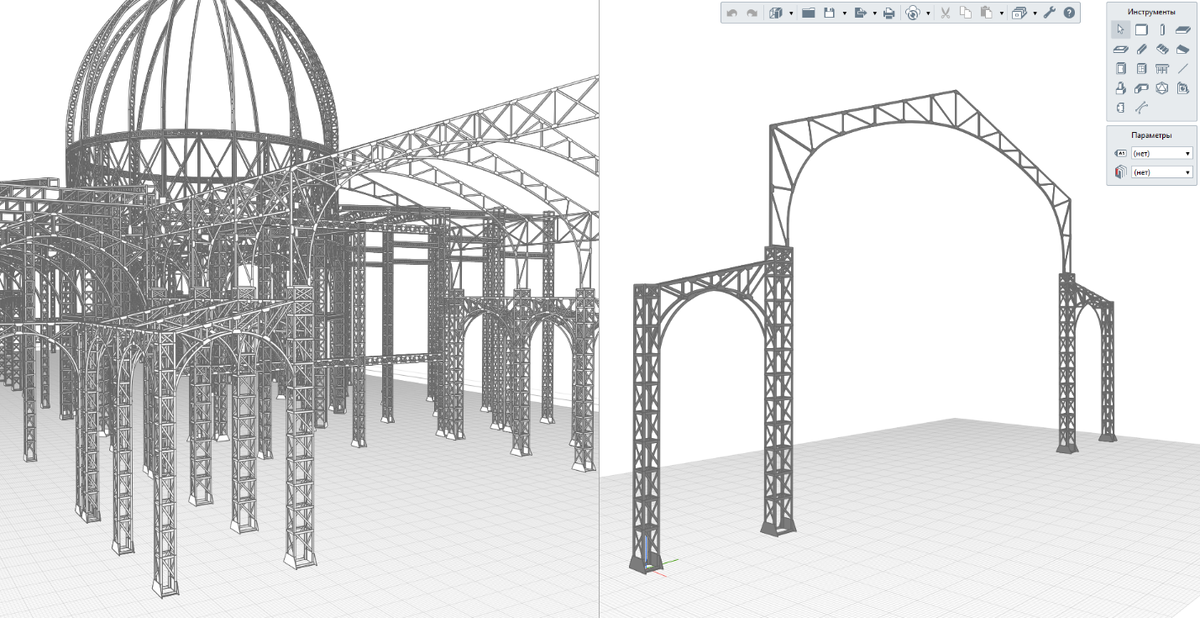Select the floor plate tool in the second row
This screenshot has height=618, width=1200.
[1120, 49]
